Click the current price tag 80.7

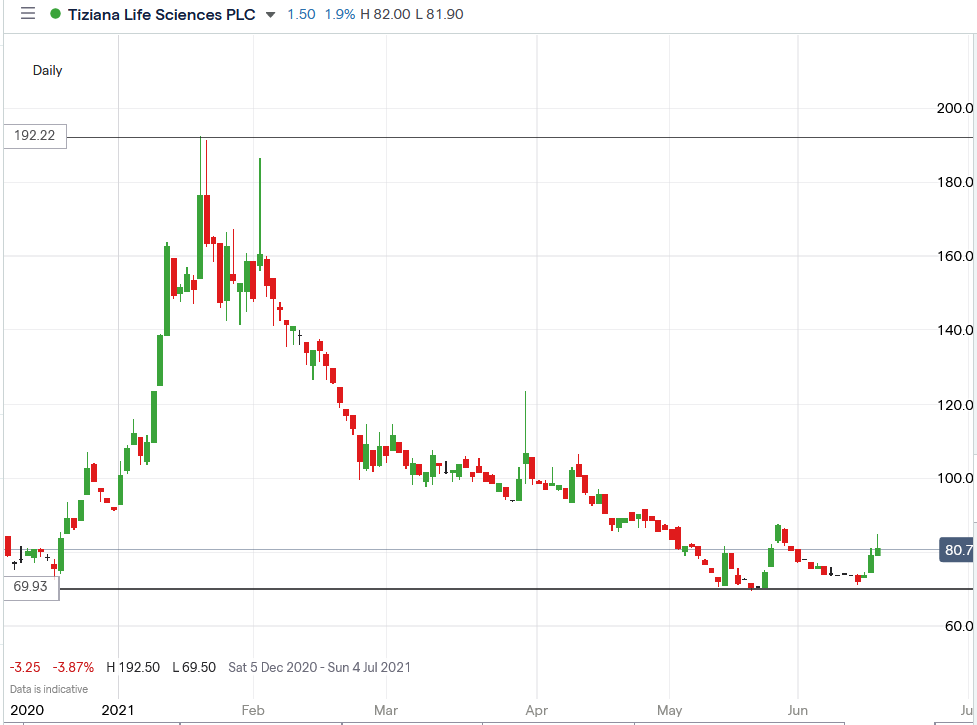click(957, 550)
